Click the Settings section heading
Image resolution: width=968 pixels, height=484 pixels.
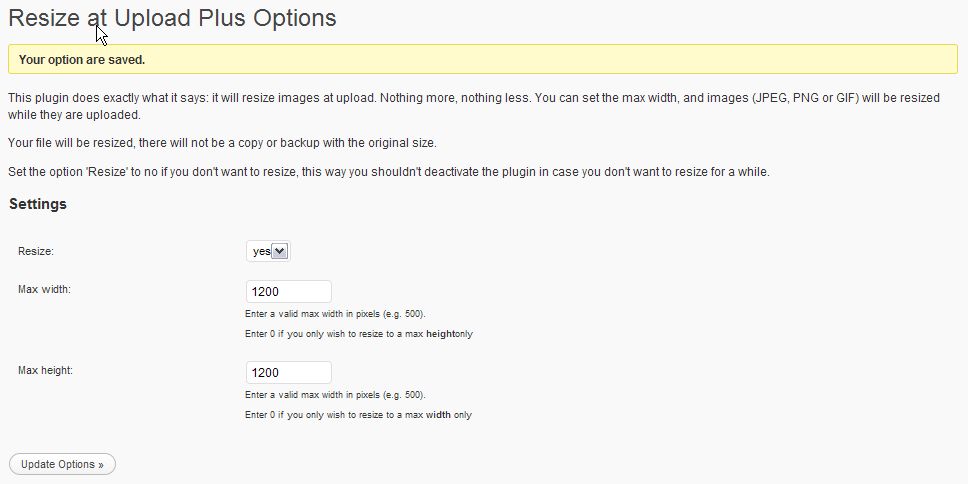38,204
